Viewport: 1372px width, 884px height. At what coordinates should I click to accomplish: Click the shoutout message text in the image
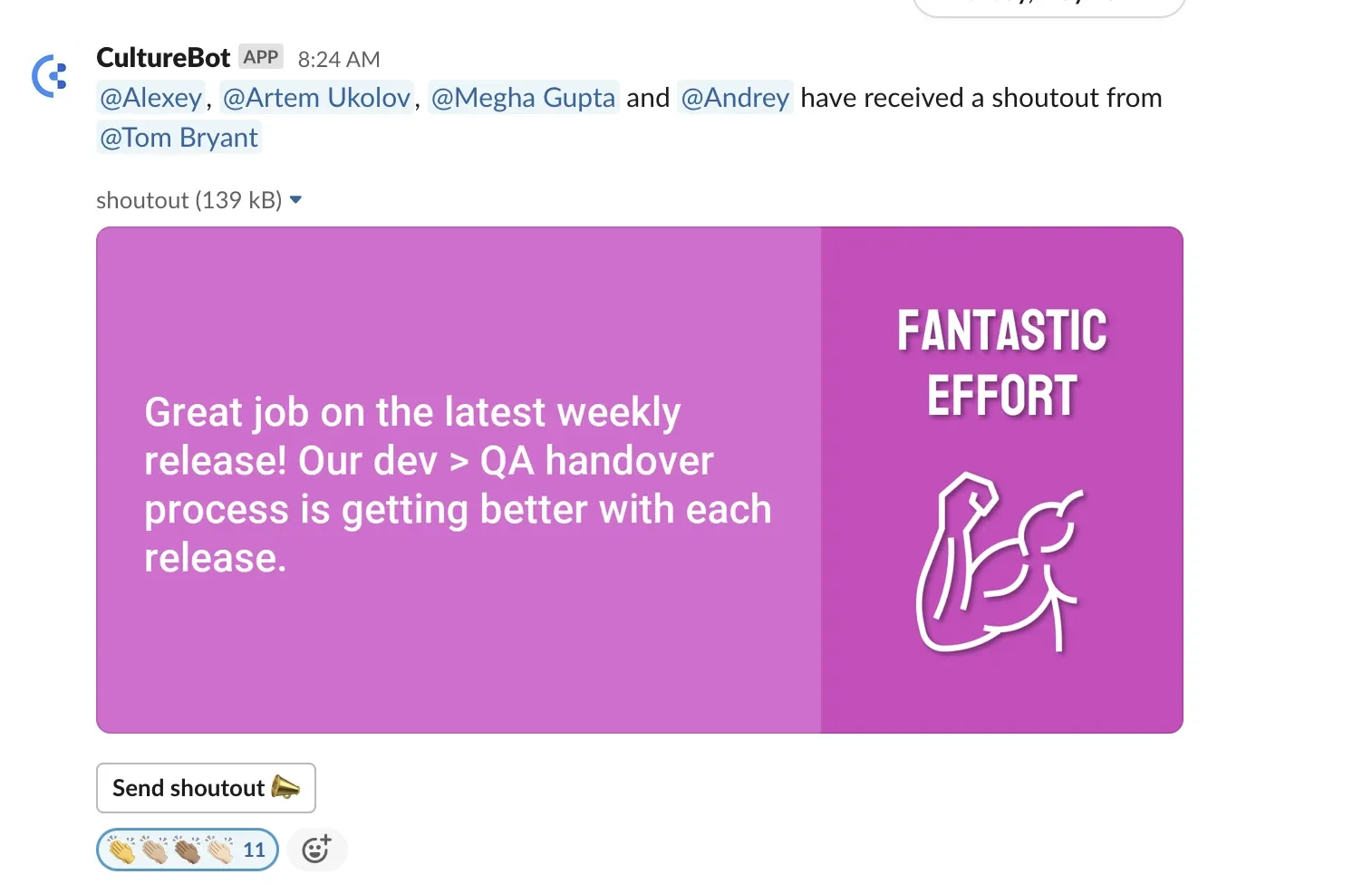tap(458, 485)
